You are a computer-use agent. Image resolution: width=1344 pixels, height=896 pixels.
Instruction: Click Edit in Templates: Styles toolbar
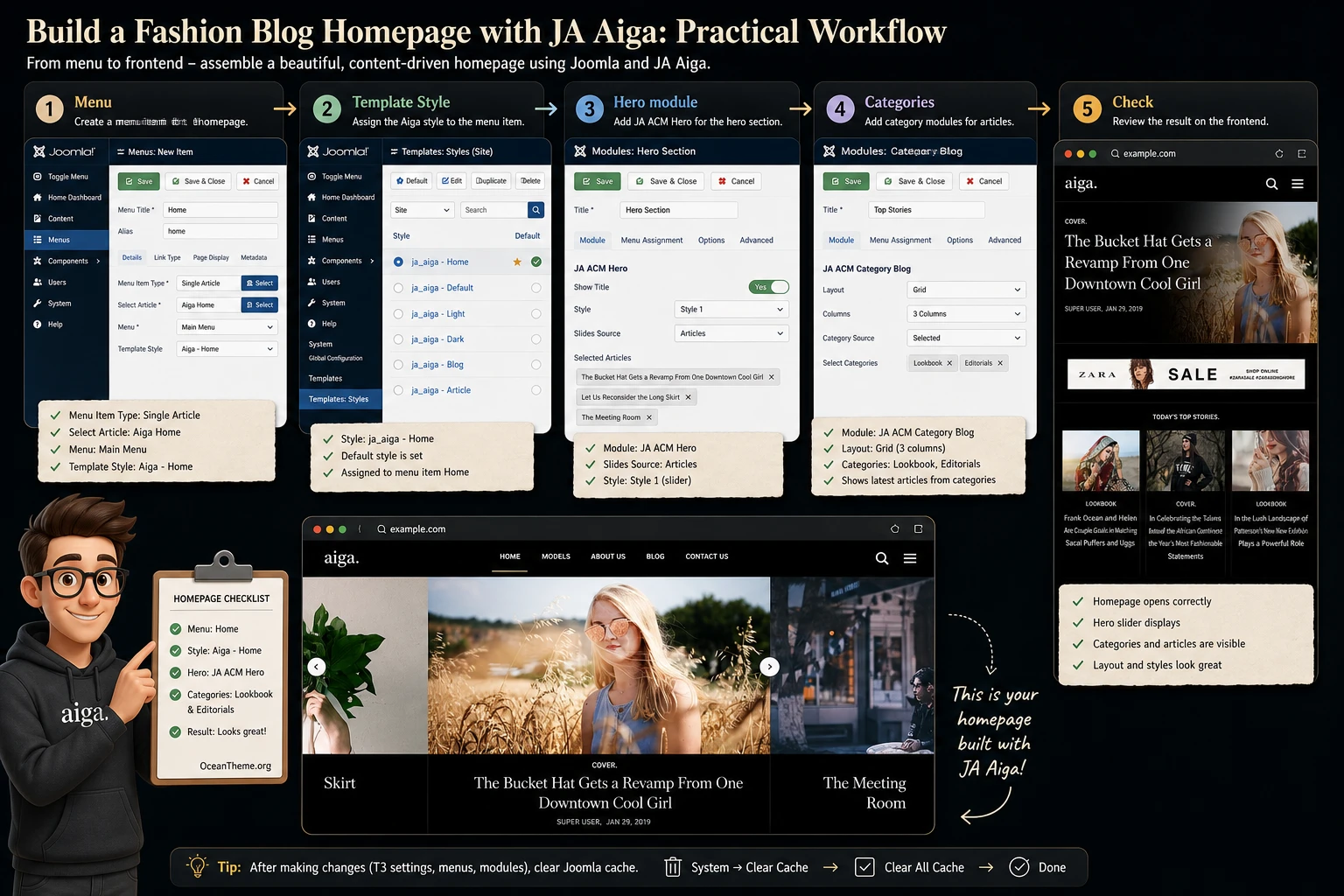pyautogui.click(x=451, y=181)
